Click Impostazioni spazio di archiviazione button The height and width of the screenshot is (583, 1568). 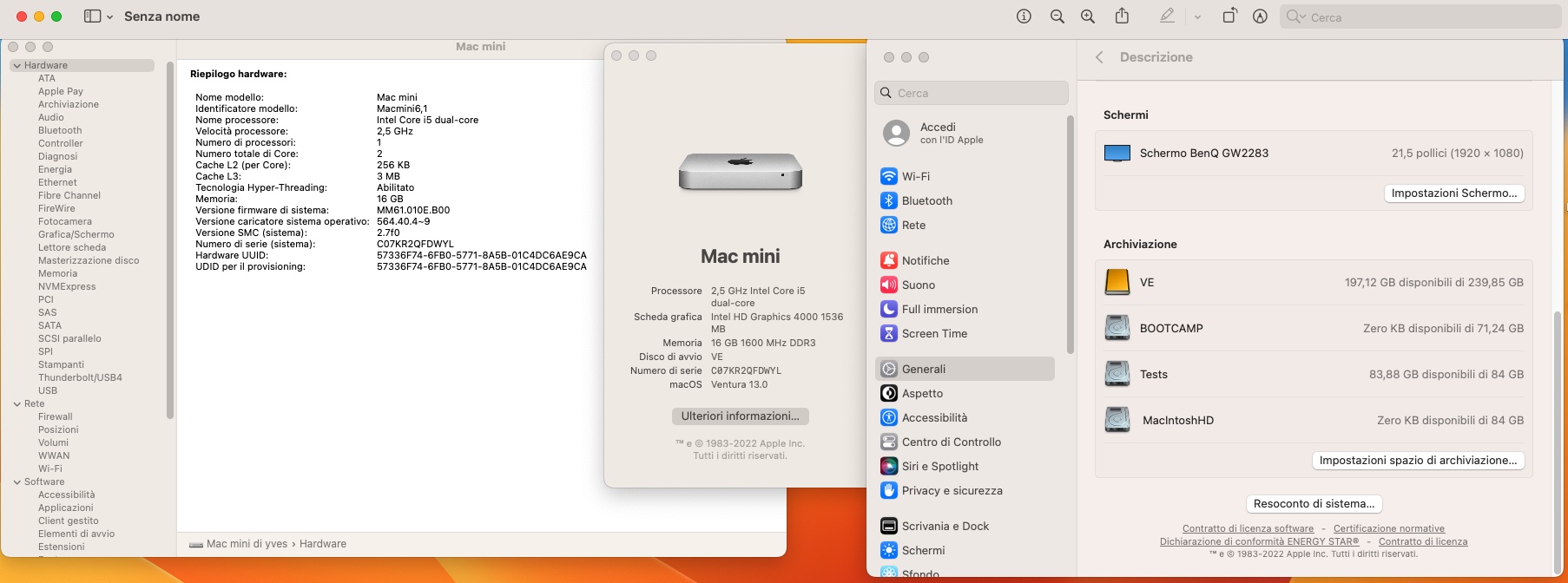pos(1418,461)
